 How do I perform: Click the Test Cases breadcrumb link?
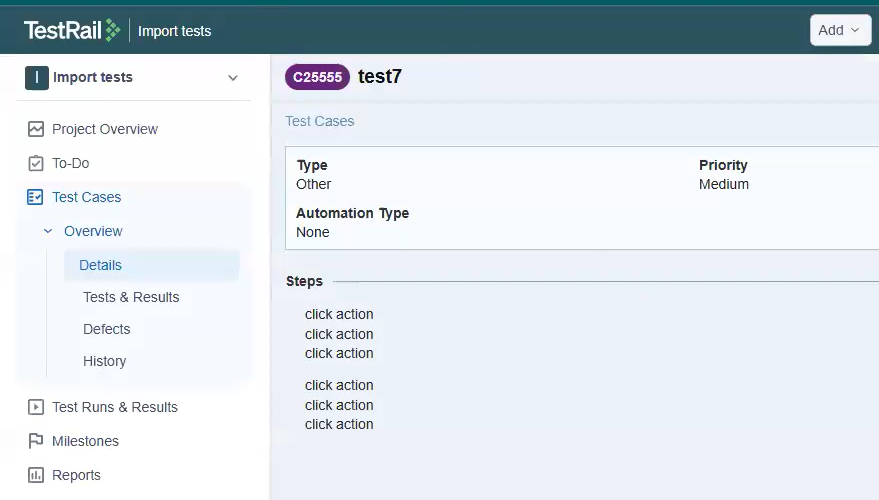320,121
